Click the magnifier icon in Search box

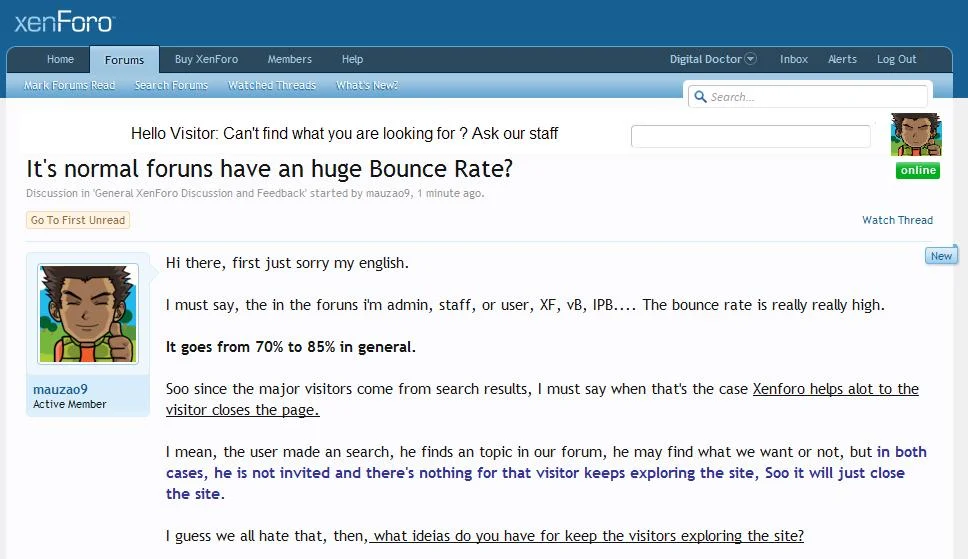(700, 96)
